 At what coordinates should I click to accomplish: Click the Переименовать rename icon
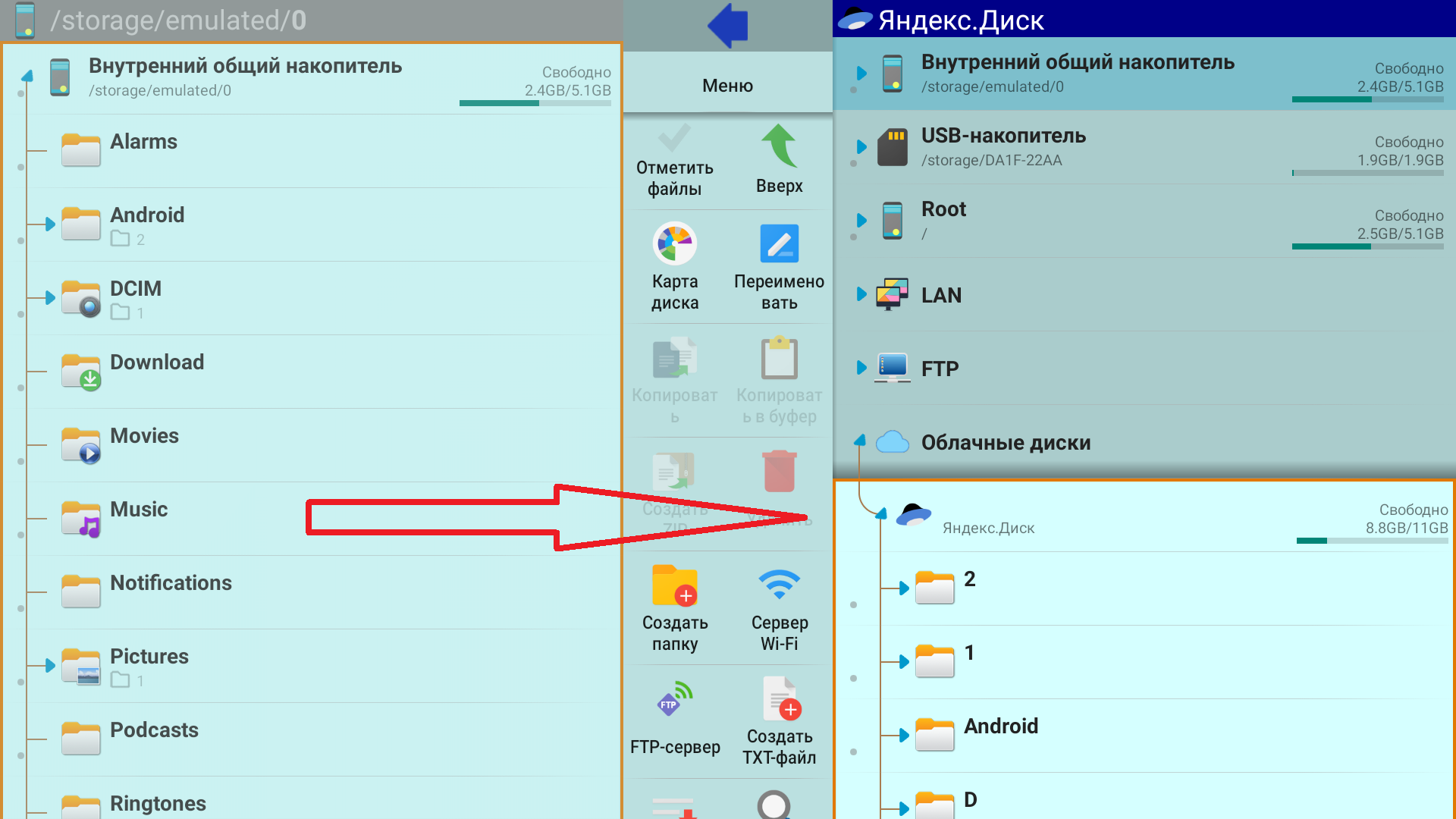779,244
